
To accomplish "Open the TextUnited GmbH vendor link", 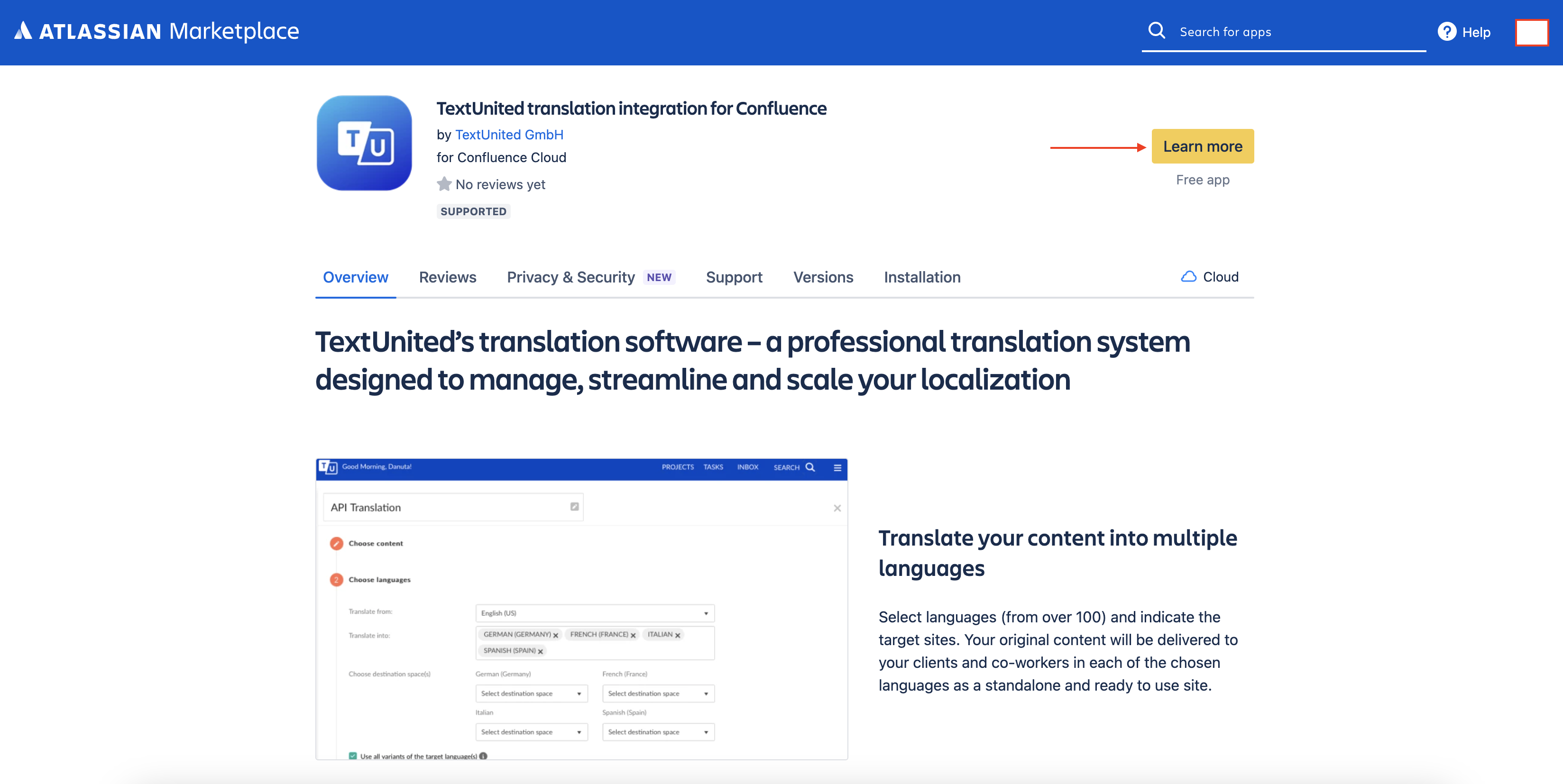I will 509,135.
